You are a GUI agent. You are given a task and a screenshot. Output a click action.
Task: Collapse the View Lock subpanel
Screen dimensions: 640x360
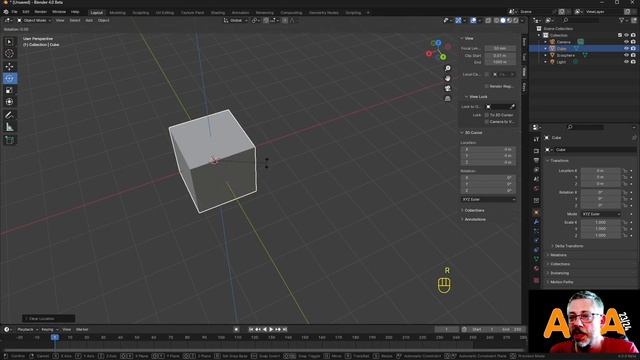pos(477,97)
